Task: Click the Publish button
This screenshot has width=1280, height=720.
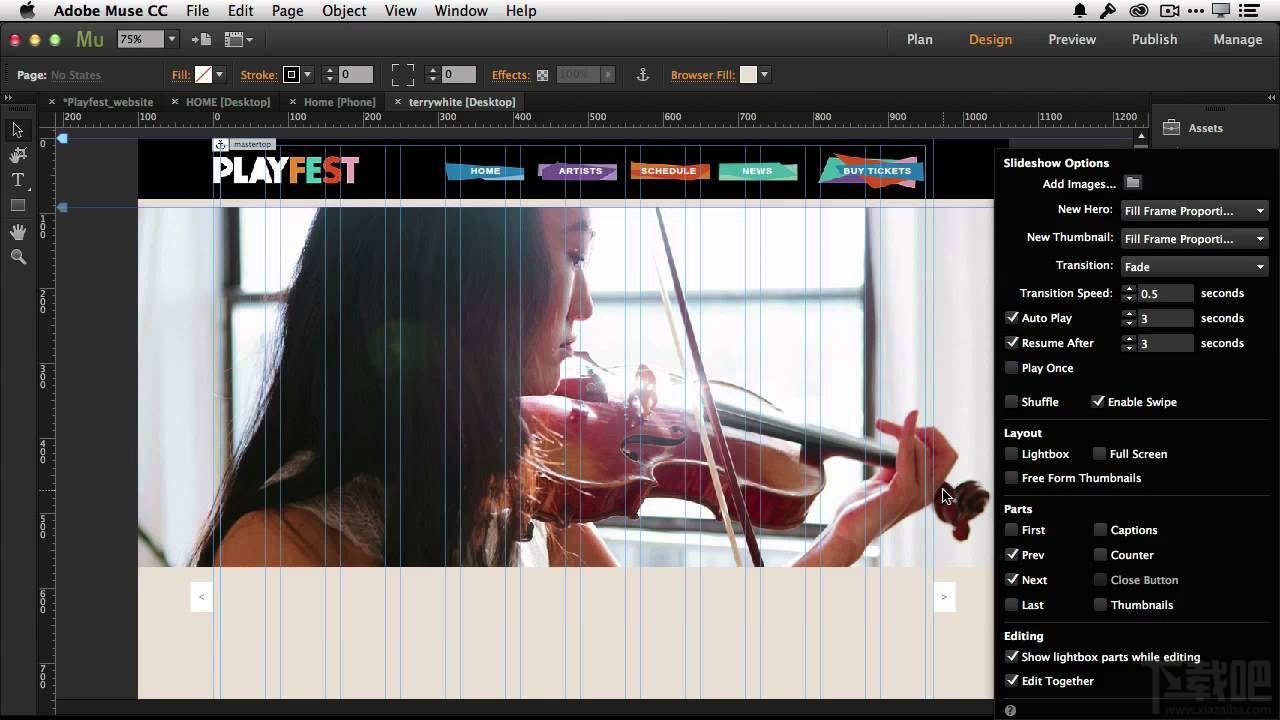Action: 1154,39
